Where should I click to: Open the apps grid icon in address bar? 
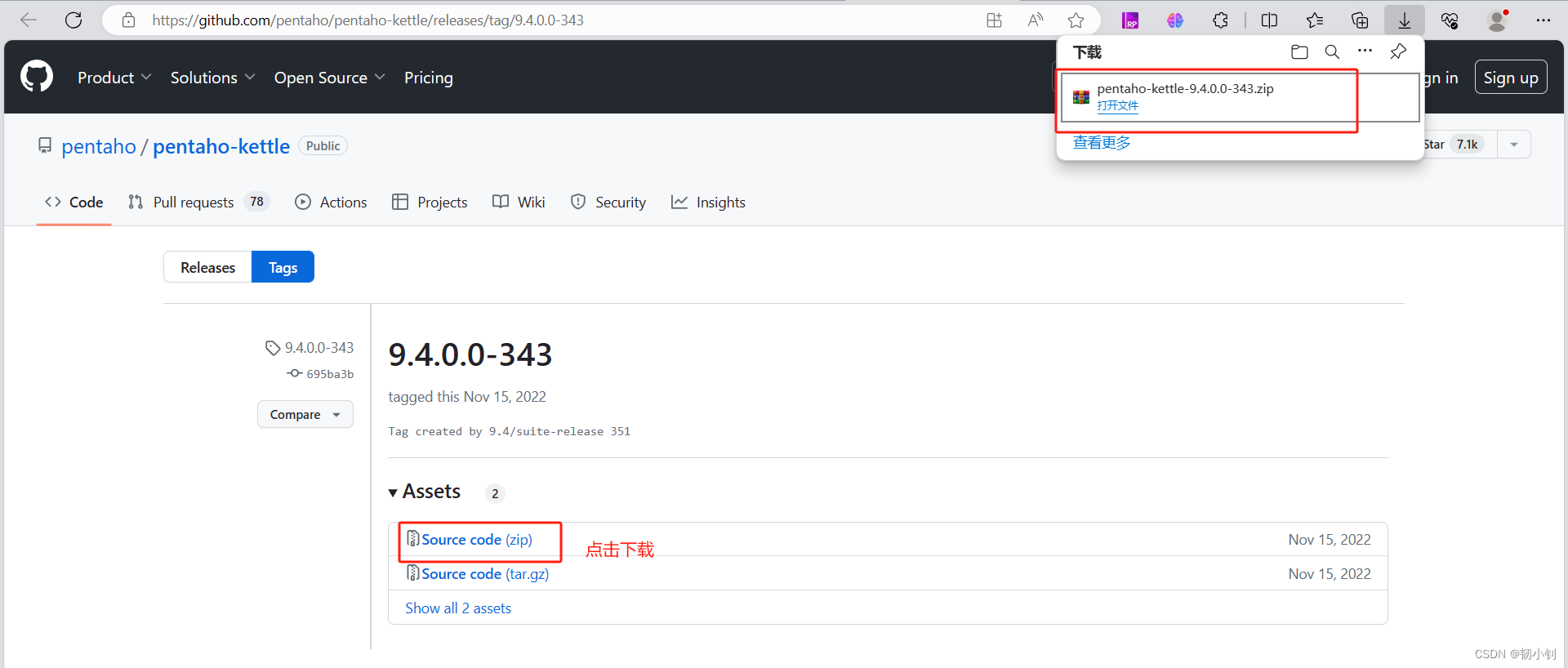click(x=994, y=20)
